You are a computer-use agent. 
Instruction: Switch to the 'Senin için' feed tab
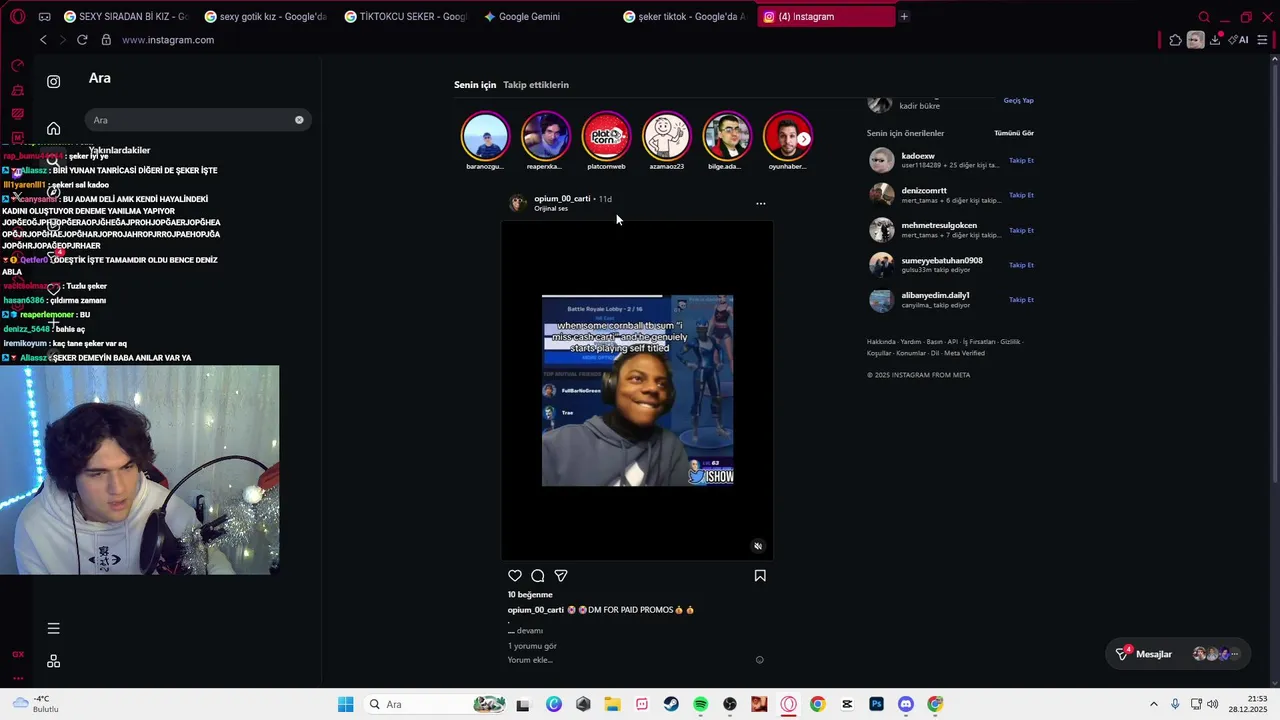[475, 85]
